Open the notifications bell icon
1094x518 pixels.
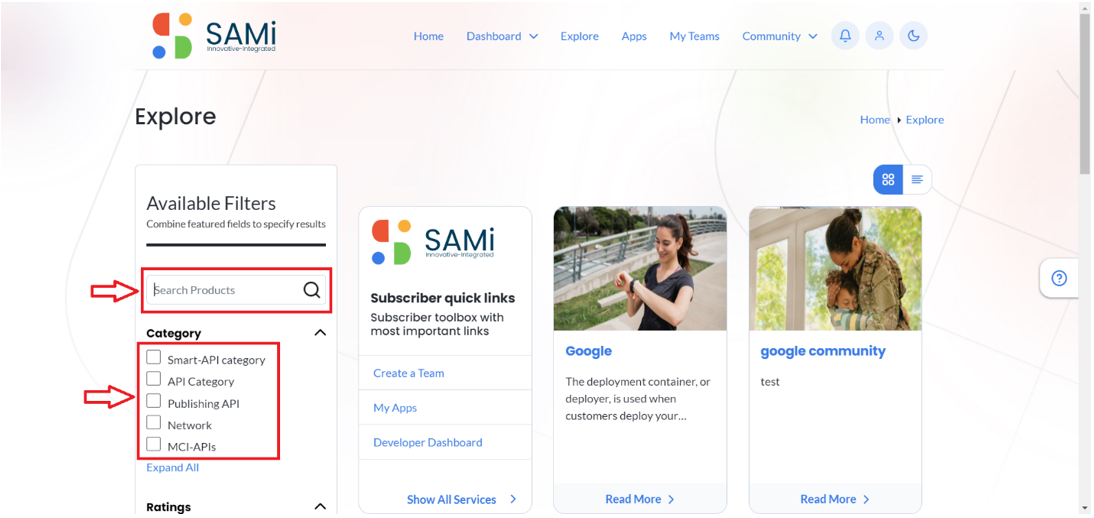(845, 36)
